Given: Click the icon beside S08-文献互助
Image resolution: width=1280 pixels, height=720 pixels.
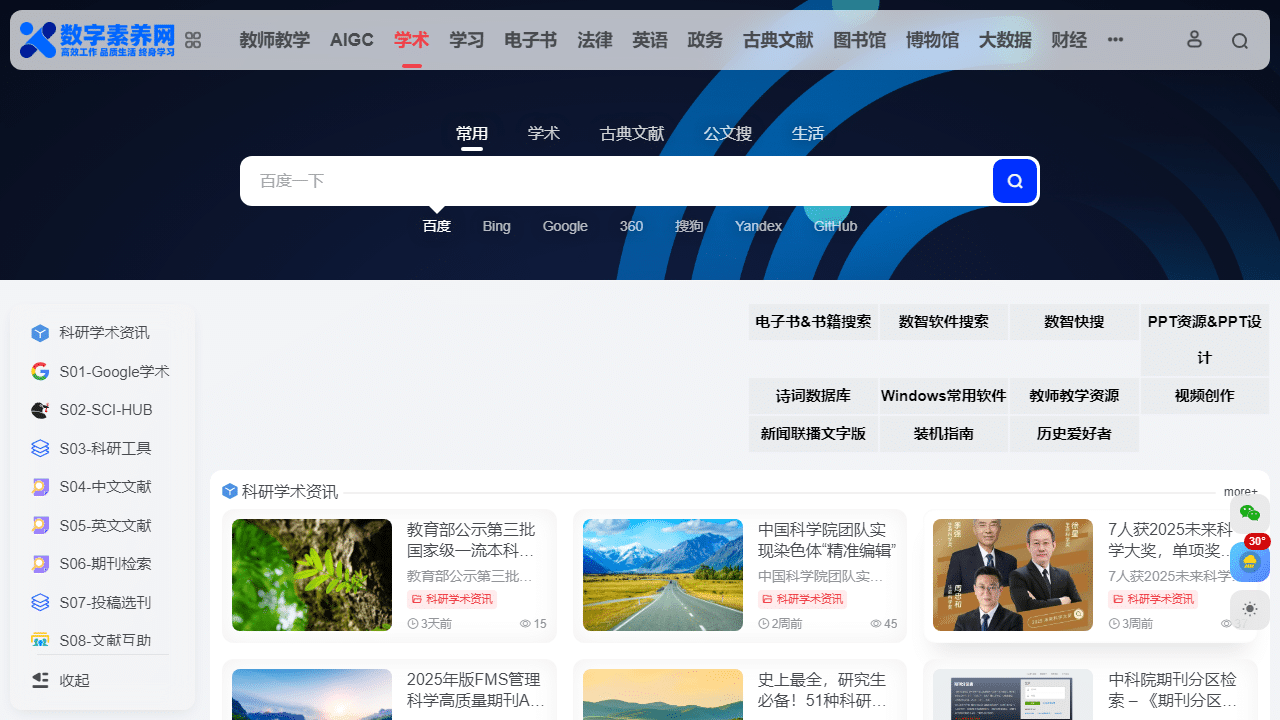Looking at the screenshot, I should coord(40,640).
